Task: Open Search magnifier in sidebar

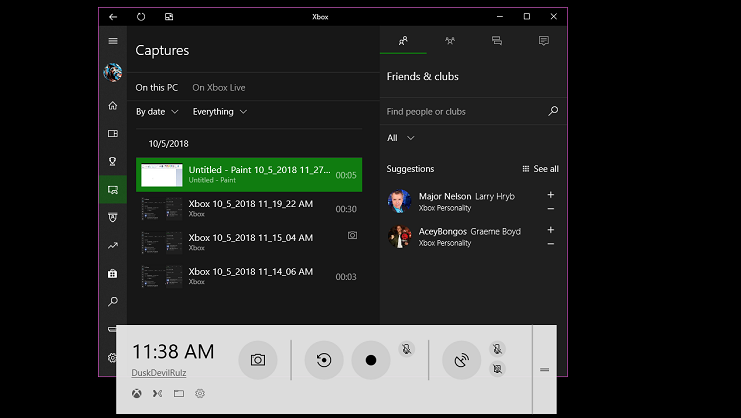Action: (113, 301)
